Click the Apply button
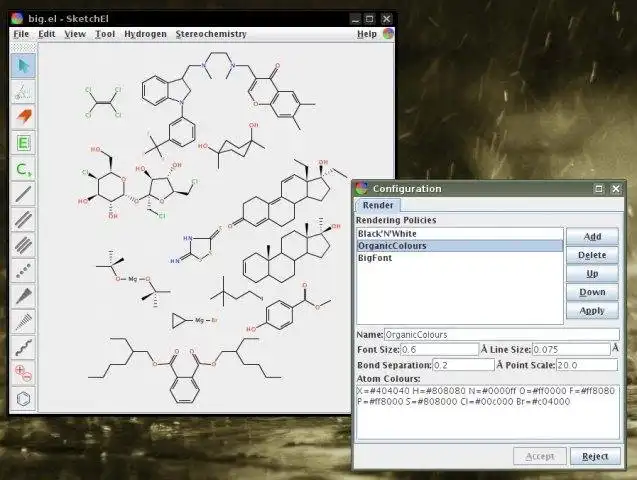The width and height of the screenshot is (637, 480). pyautogui.click(x=592, y=311)
